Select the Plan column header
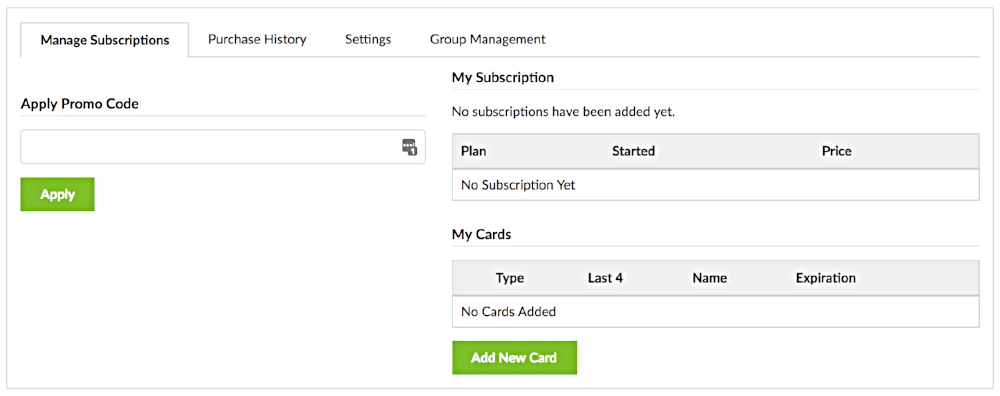The height and width of the screenshot is (396, 1000). coord(473,151)
